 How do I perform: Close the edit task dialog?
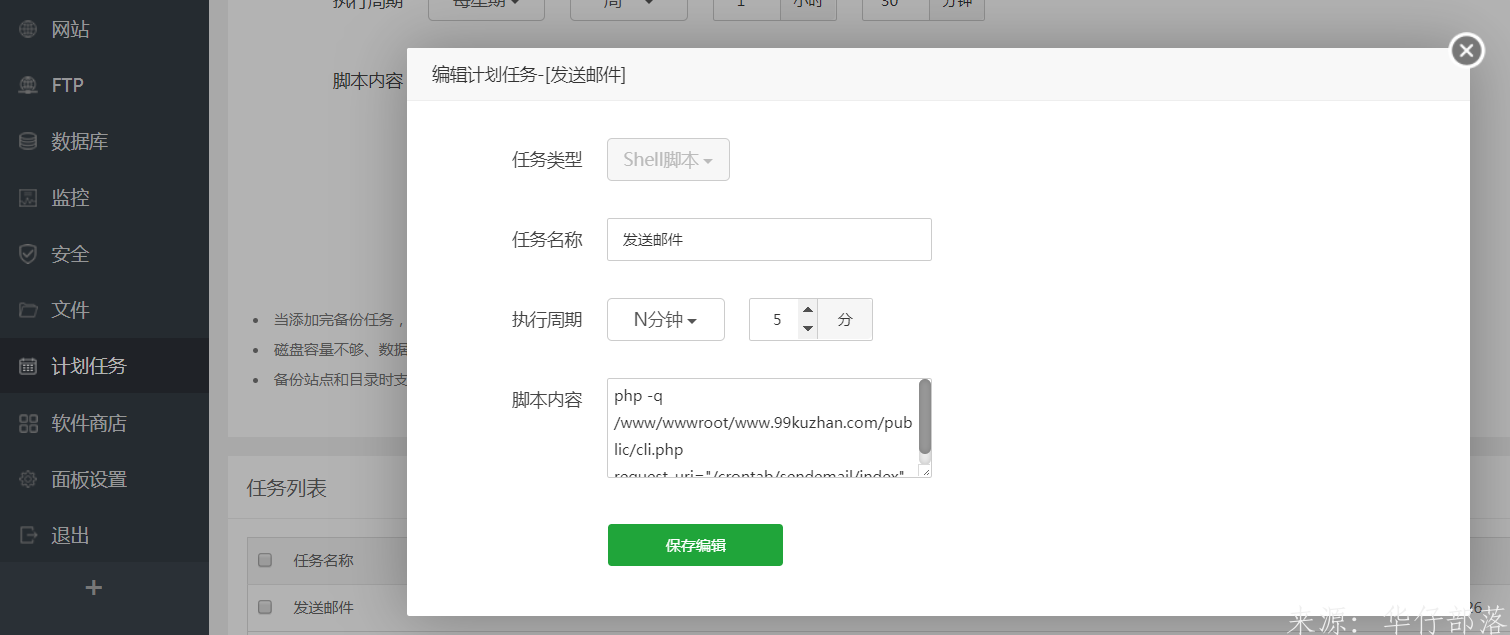(x=1466, y=50)
